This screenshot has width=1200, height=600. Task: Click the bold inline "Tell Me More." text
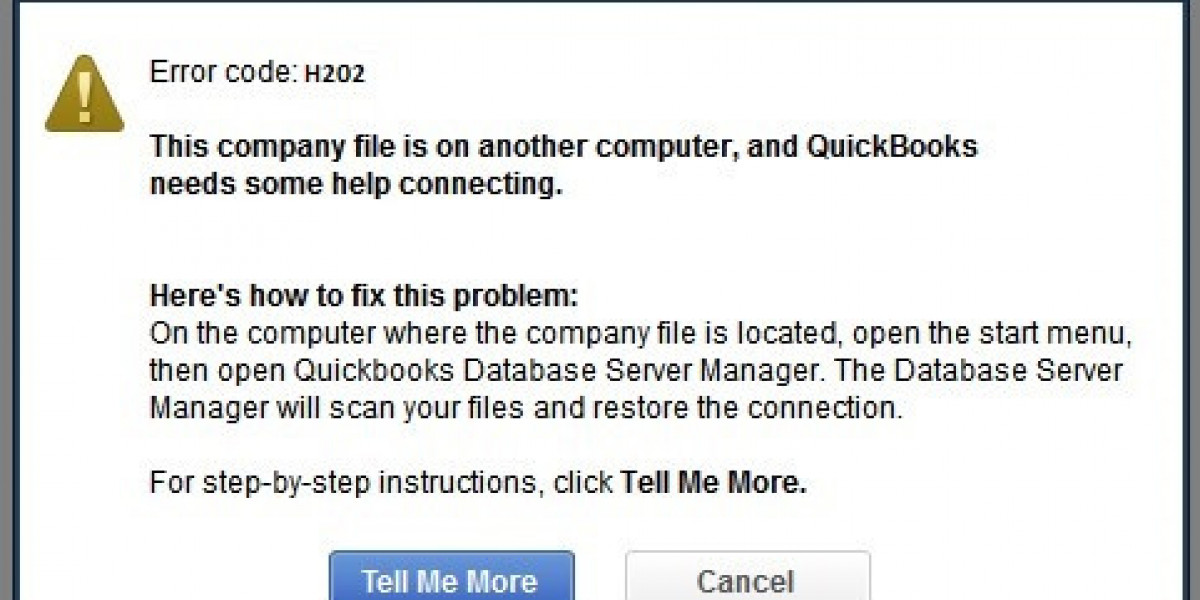coord(713,484)
